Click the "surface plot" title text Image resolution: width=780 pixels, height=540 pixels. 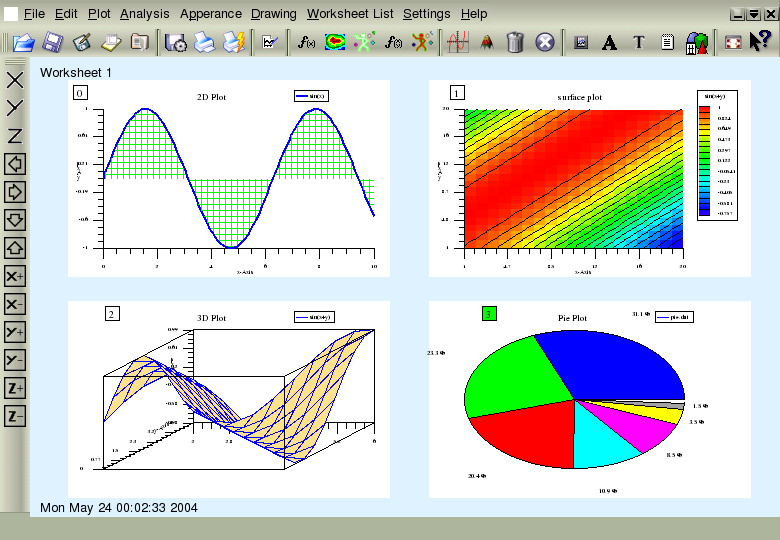coord(580,97)
